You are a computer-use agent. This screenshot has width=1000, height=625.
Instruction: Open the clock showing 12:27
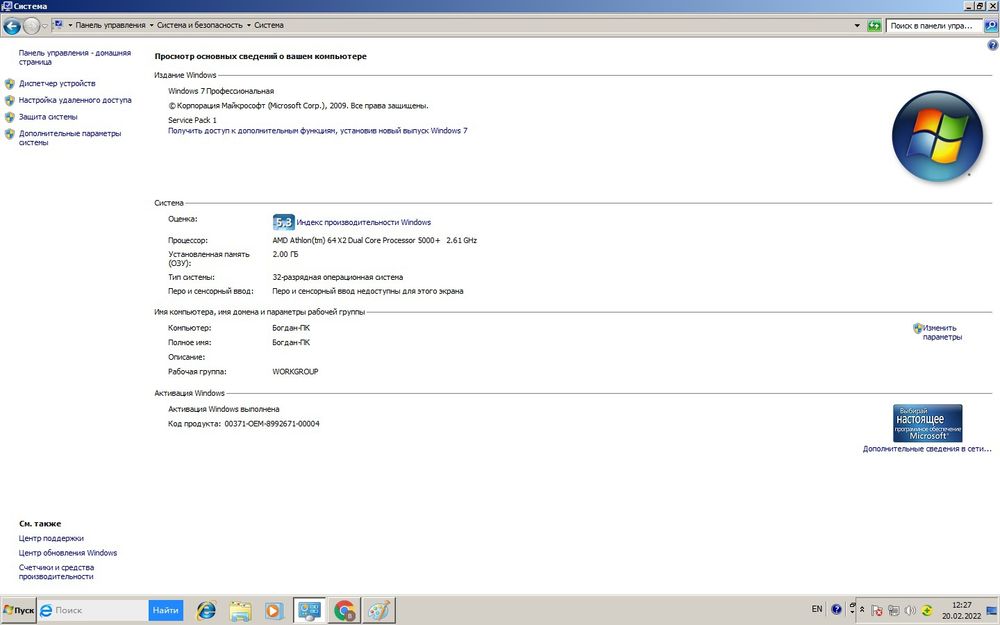click(962, 610)
